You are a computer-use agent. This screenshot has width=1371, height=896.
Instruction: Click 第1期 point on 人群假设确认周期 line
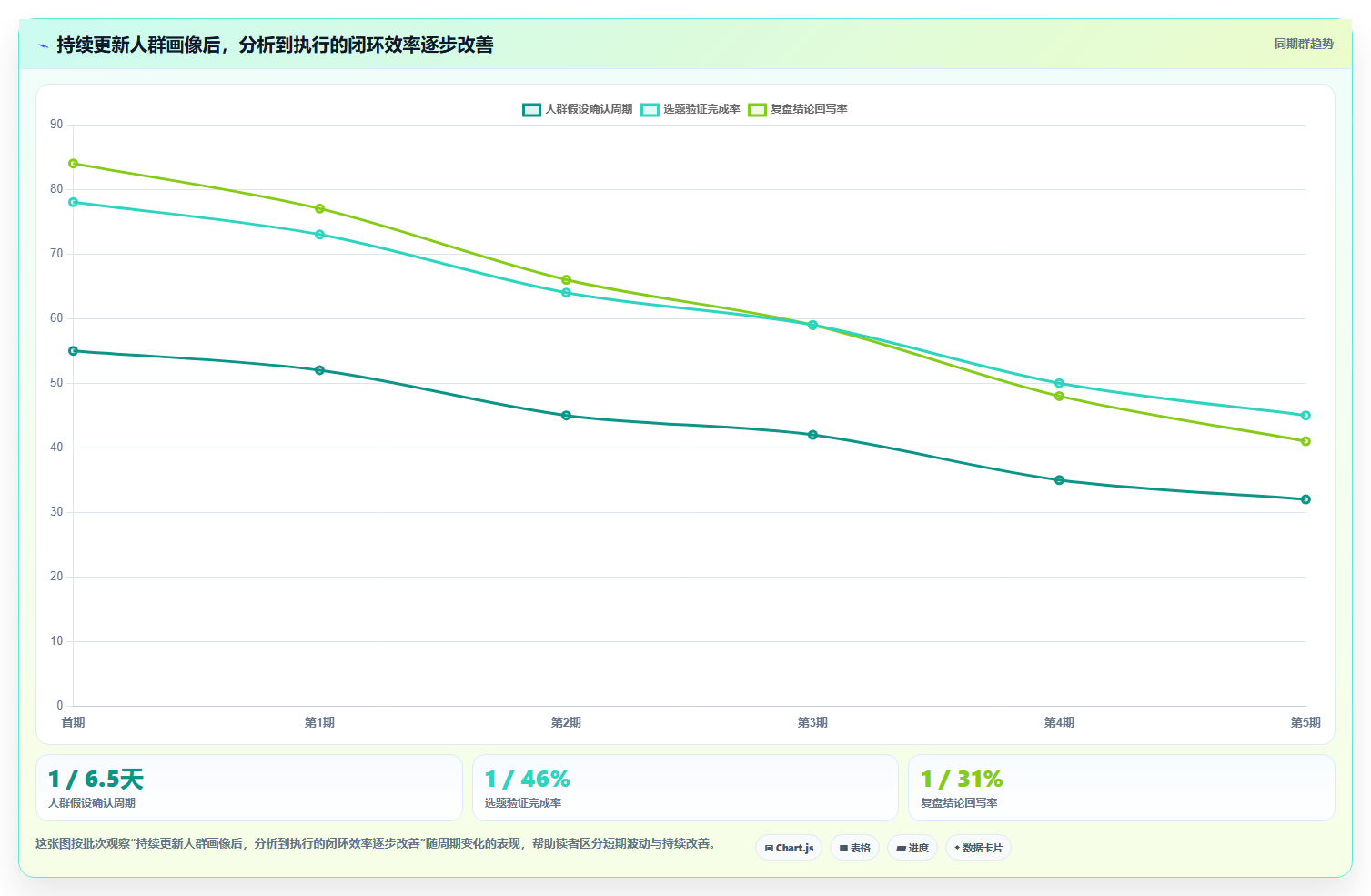[319, 370]
